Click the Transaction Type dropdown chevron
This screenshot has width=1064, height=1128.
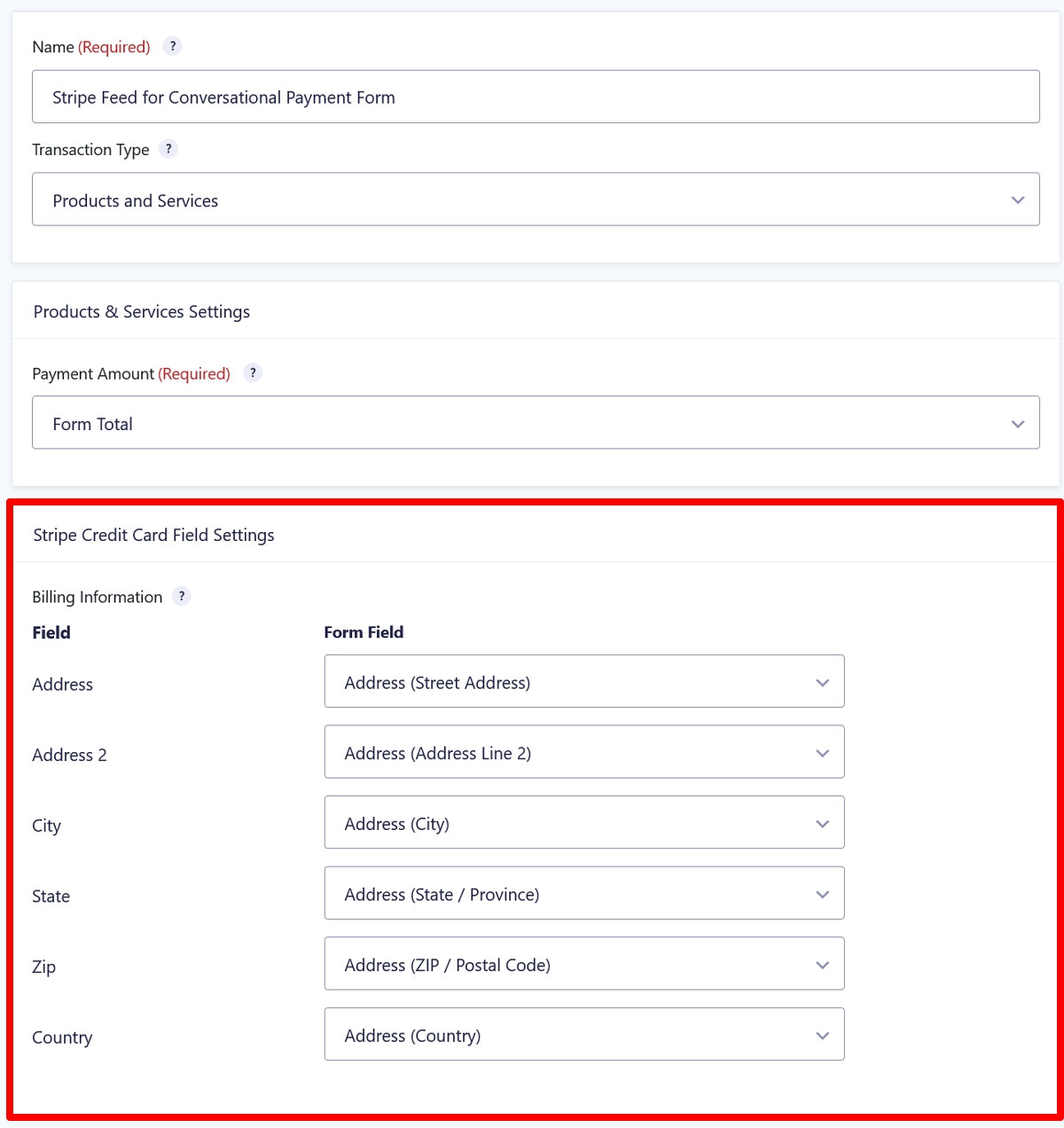(x=1018, y=200)
